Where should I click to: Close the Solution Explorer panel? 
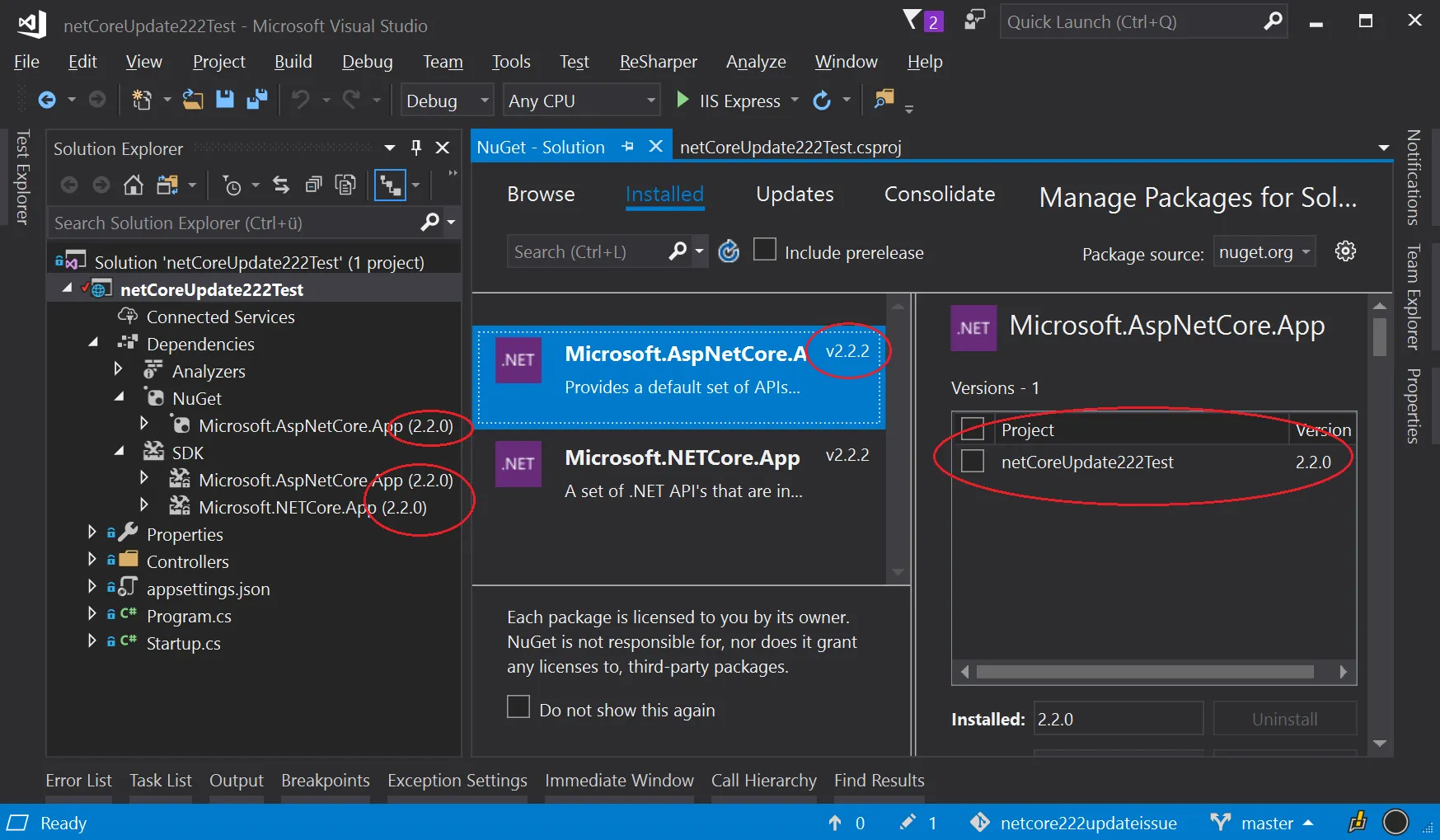pos(443,148)
